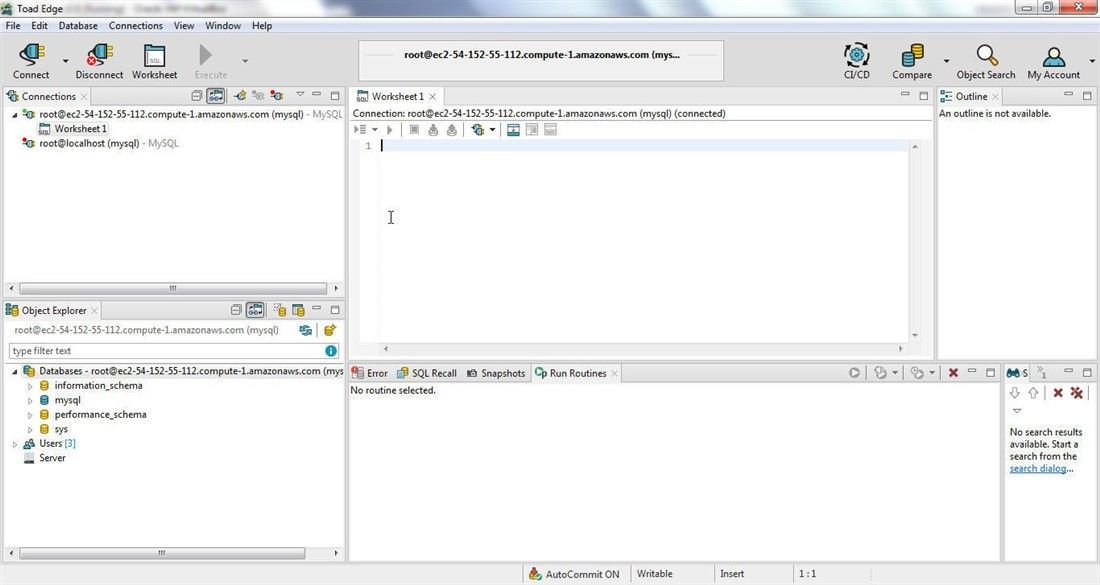
Task: Open the execute script dropdown arrow in worksheet
Action: click(x=375, y=129)
